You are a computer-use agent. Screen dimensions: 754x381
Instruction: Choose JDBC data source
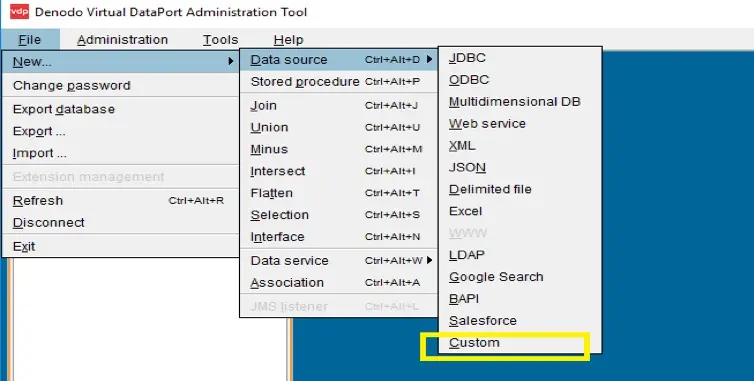point(520,58)
